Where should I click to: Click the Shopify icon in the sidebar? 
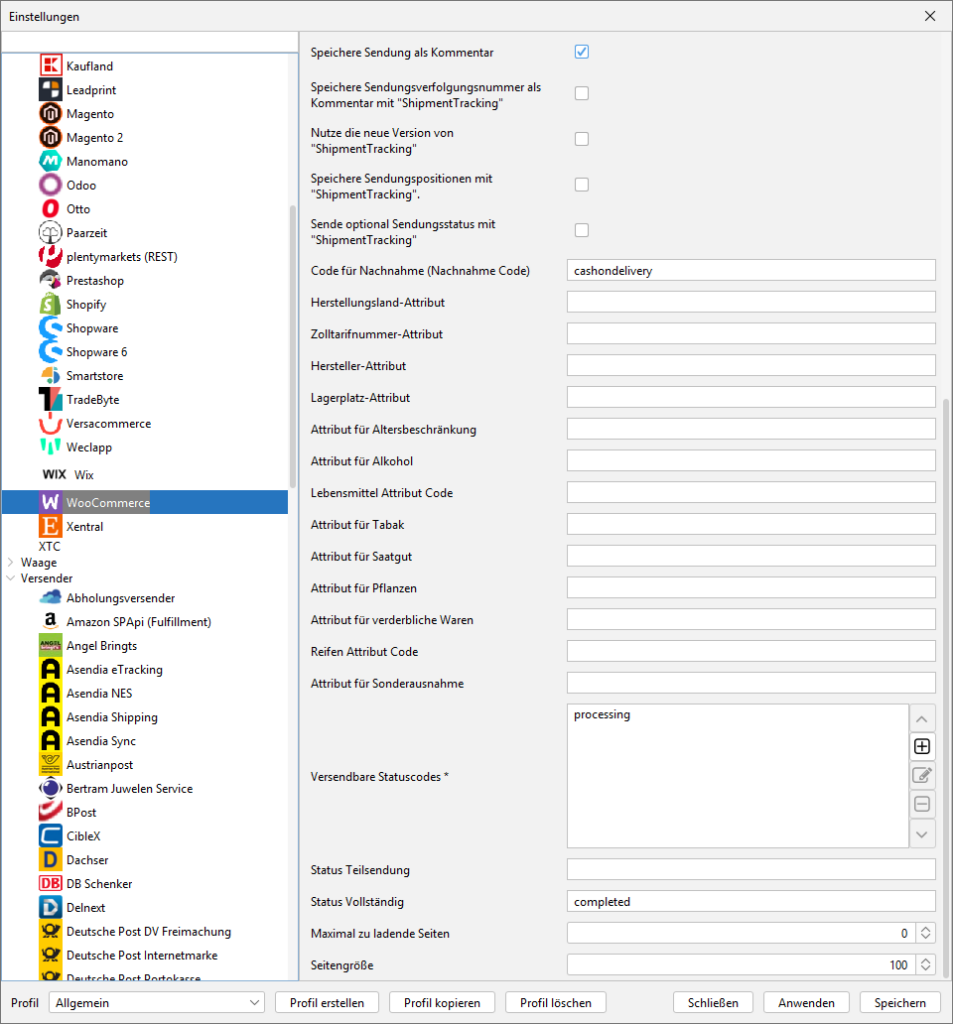click(50, 304)
